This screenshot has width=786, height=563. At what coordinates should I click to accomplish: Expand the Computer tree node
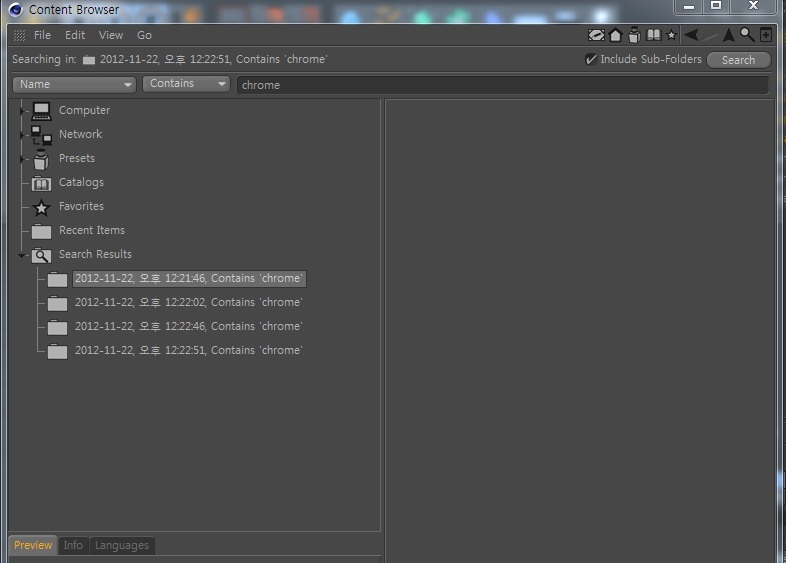[22, 111]
